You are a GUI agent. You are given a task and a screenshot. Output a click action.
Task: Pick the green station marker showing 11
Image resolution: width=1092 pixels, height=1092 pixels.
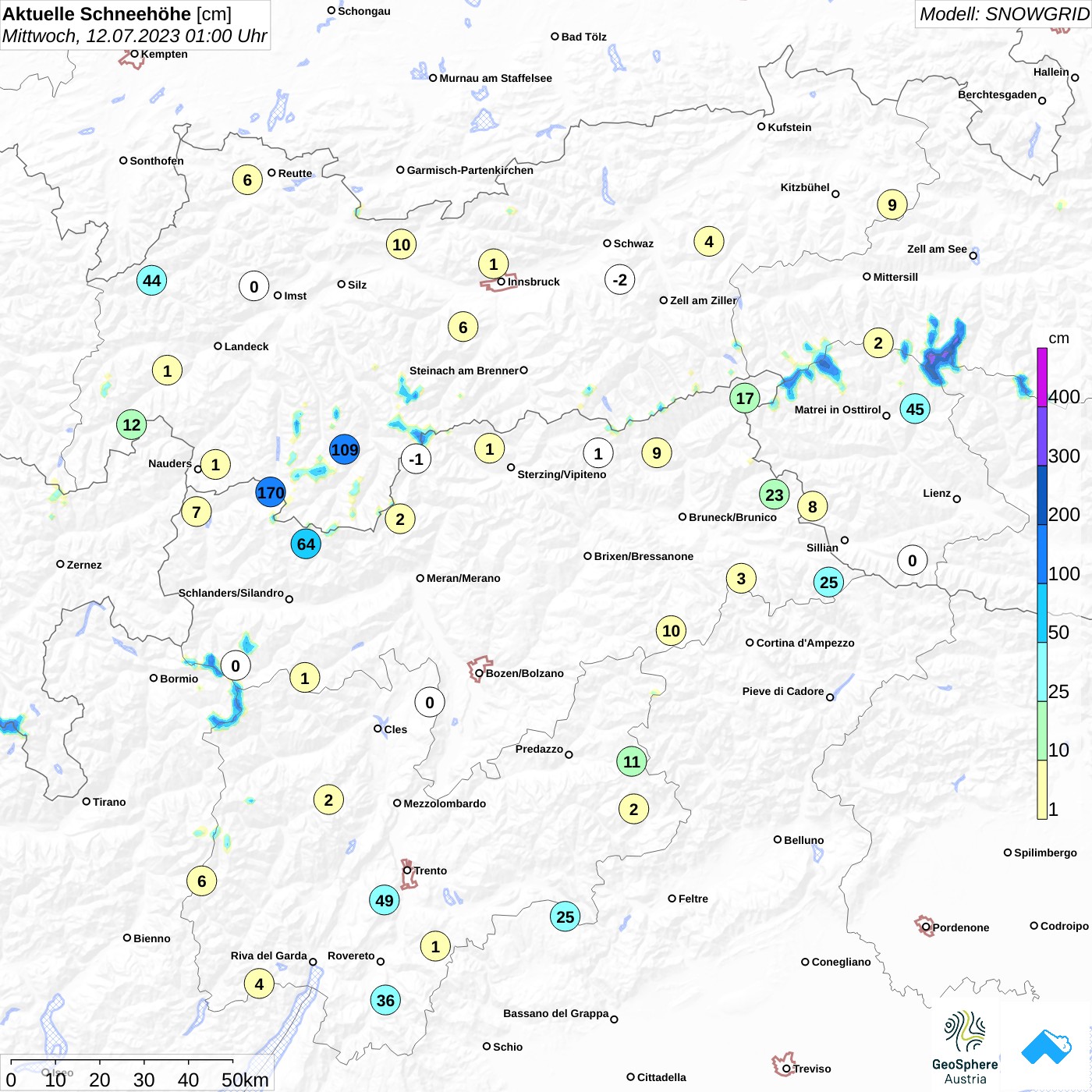tap(632, 762)
